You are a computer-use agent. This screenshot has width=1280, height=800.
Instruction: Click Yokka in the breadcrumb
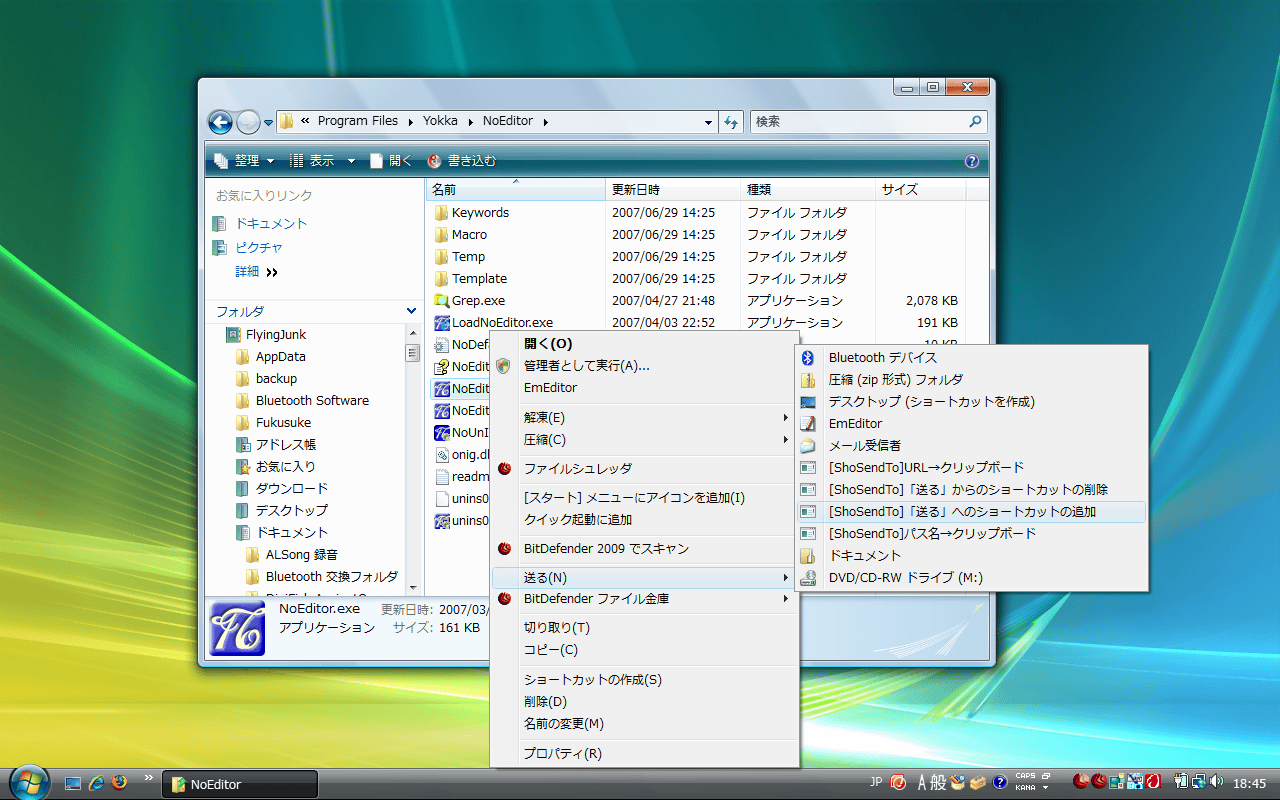(x=440, y=121)
